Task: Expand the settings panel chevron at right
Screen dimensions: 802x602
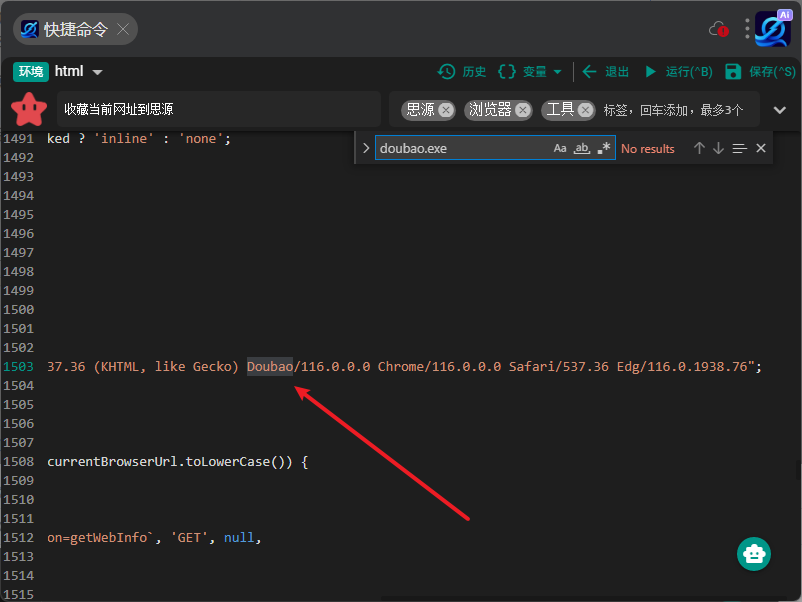Action: (780, 110)
